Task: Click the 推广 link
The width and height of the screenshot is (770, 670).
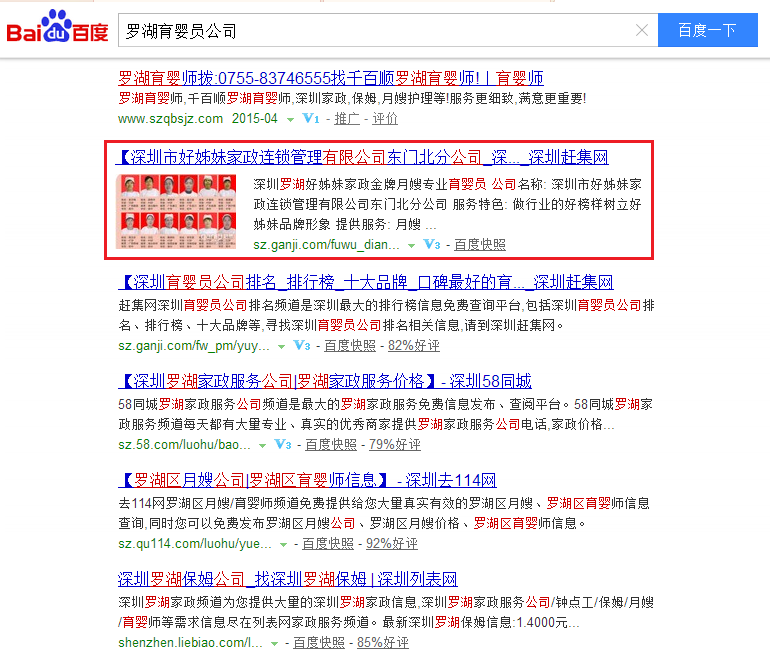Action: point(347,118)
